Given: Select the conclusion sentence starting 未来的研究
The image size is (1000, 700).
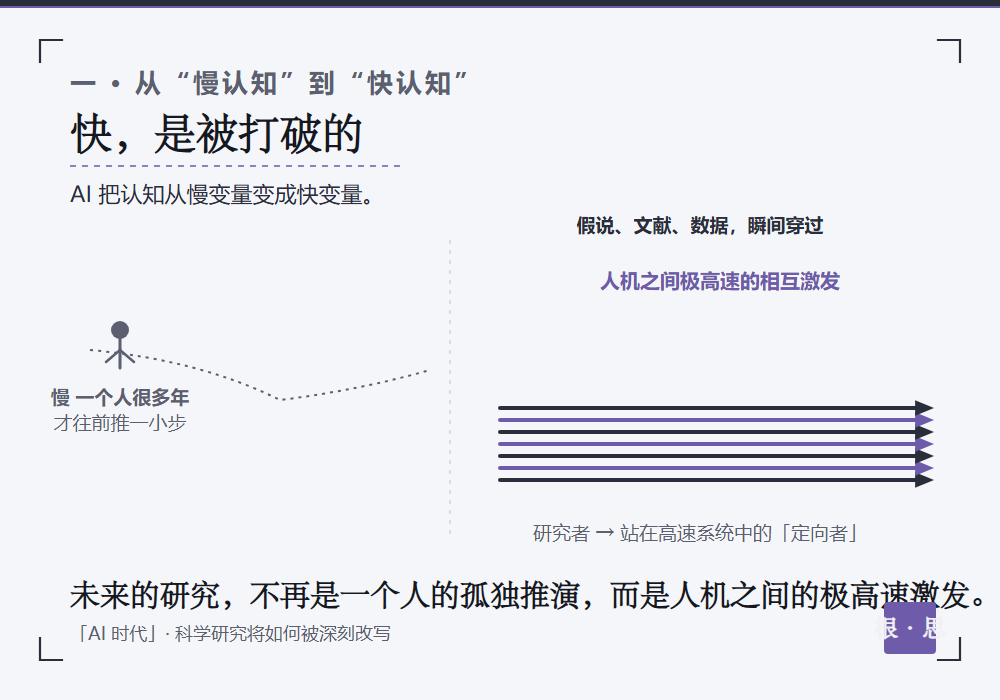Looking at the screenshot, I should pyautogui.click(x=529, y=595).
